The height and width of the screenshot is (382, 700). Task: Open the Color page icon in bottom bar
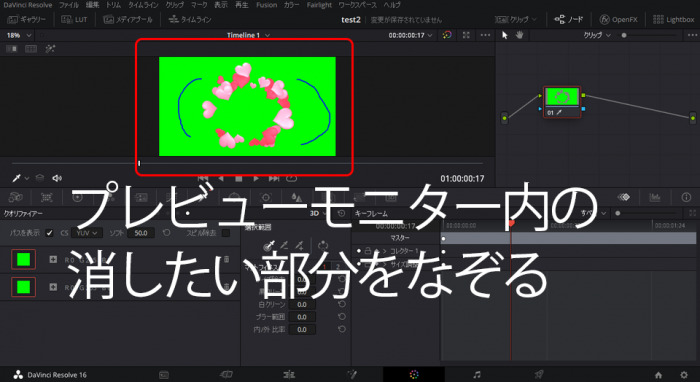tap(414, 374)
